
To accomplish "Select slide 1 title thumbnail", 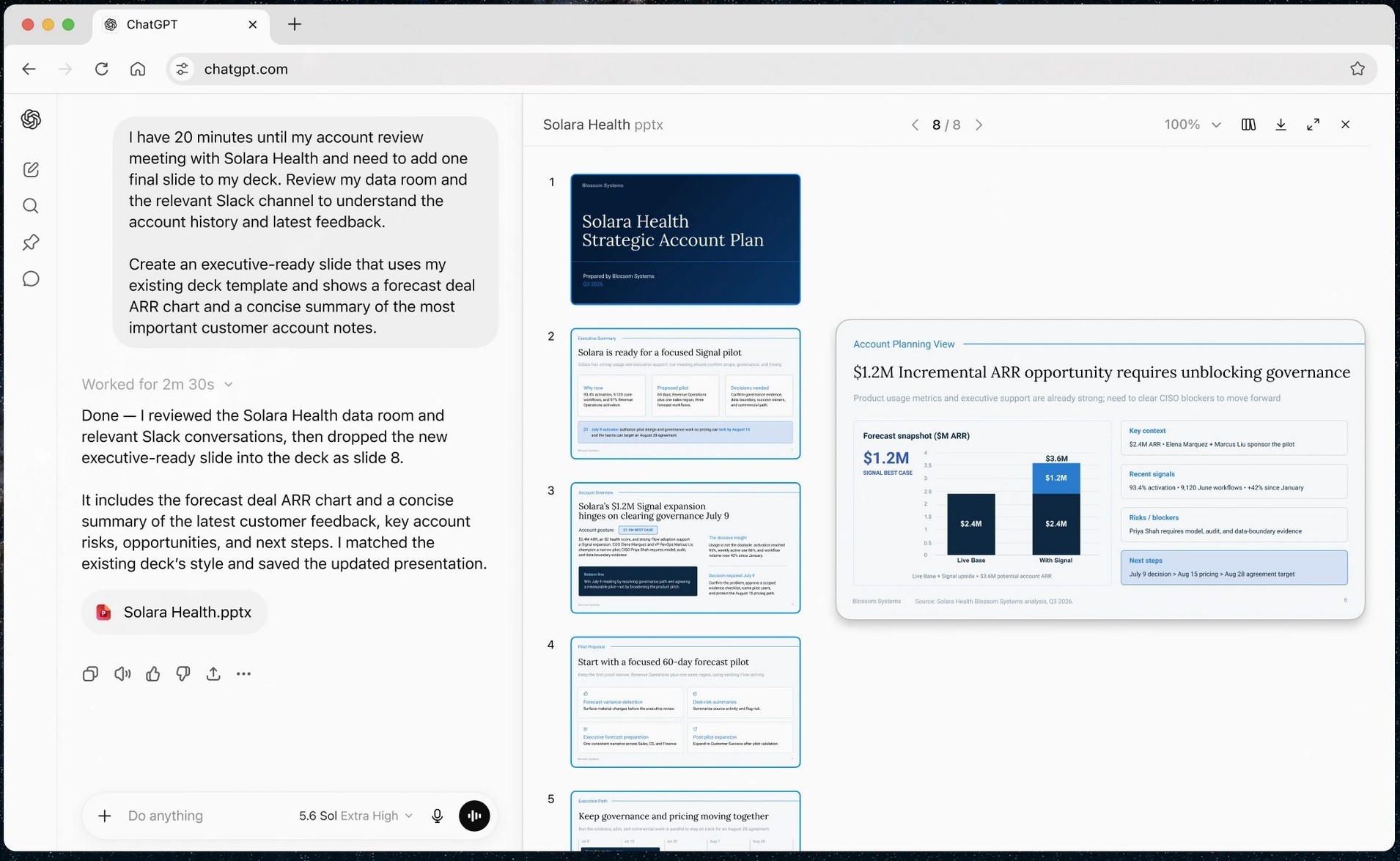I will [685, 239].
